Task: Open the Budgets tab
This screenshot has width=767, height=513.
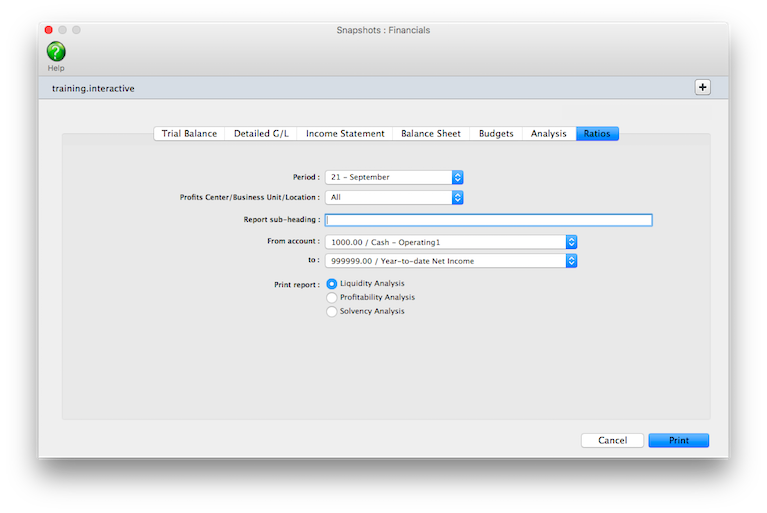Action: (496, 134)
